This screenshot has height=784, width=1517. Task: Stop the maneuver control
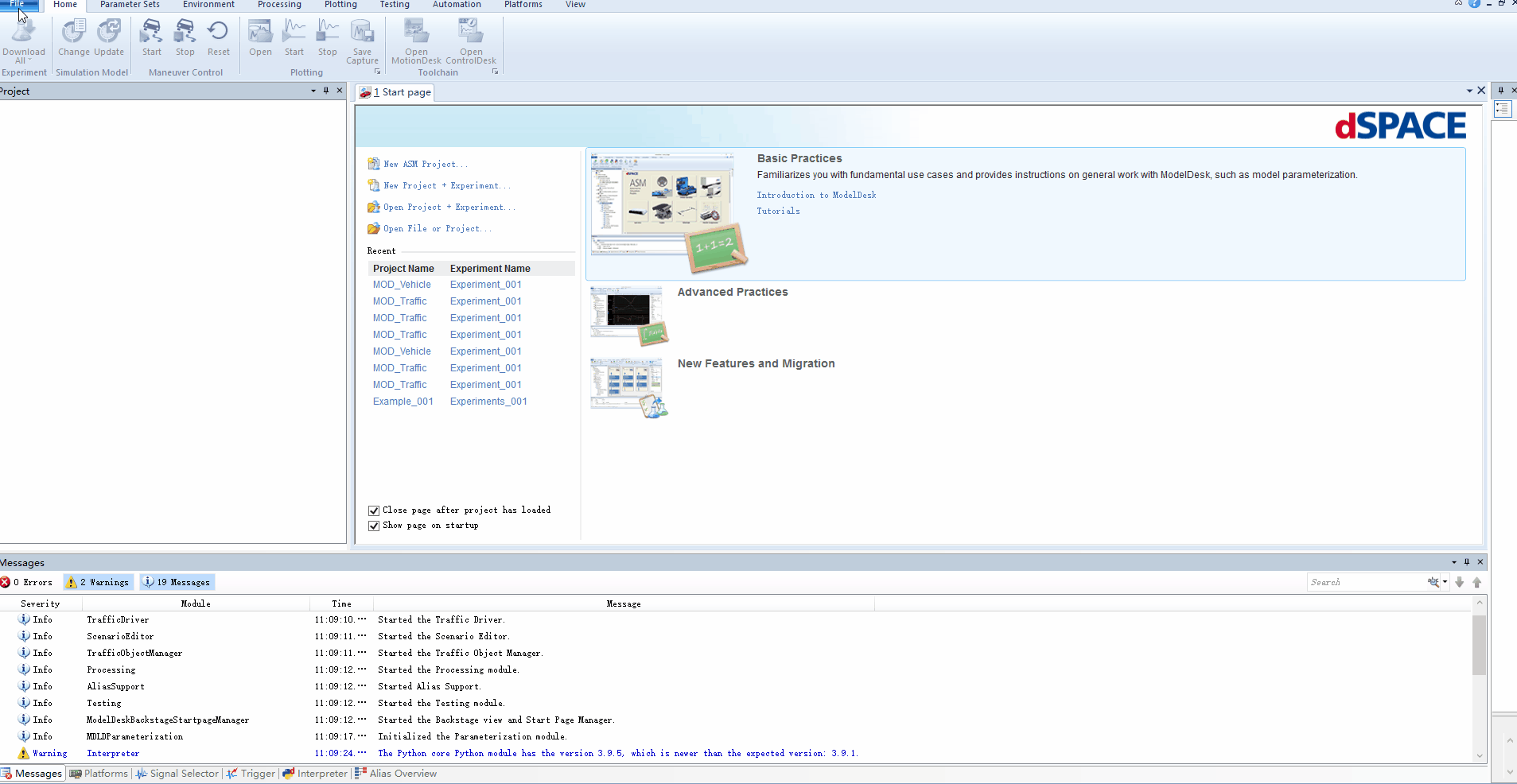[x=185, y=38]
